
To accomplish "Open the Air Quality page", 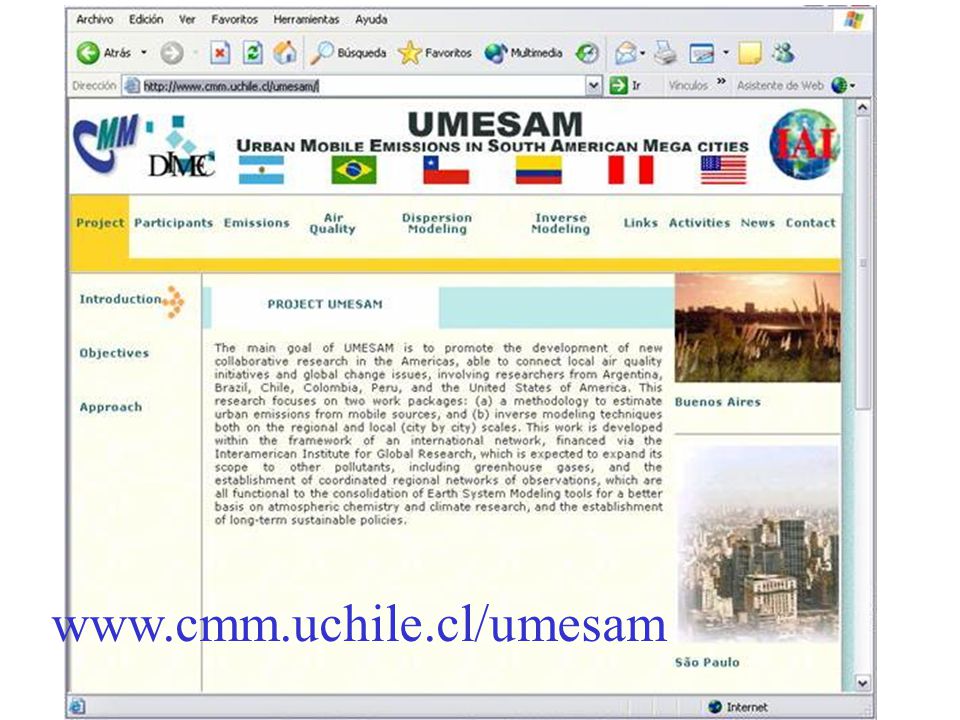I will click(332, 223).
